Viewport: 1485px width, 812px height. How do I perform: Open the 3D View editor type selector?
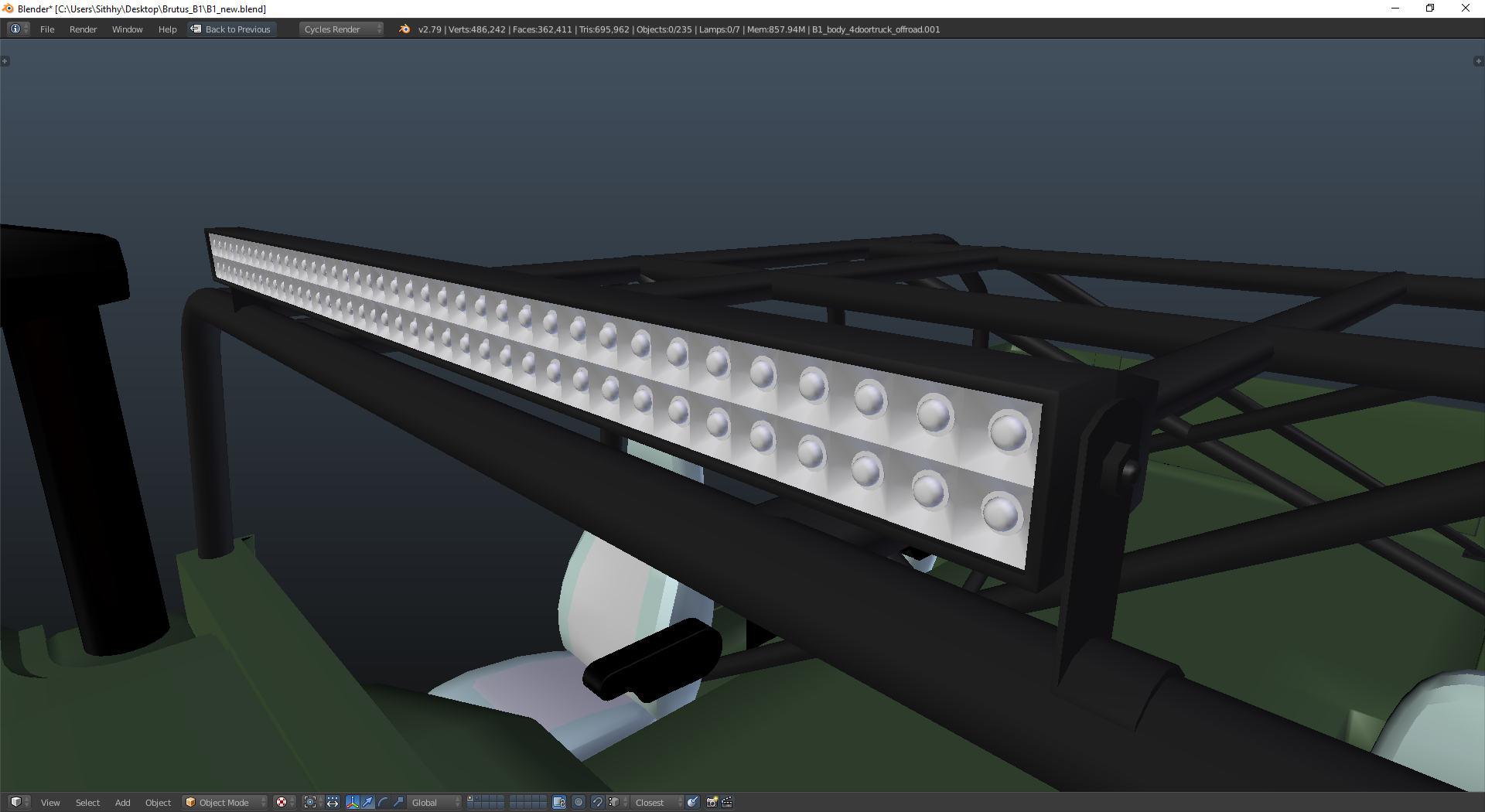tap(19, 802)
